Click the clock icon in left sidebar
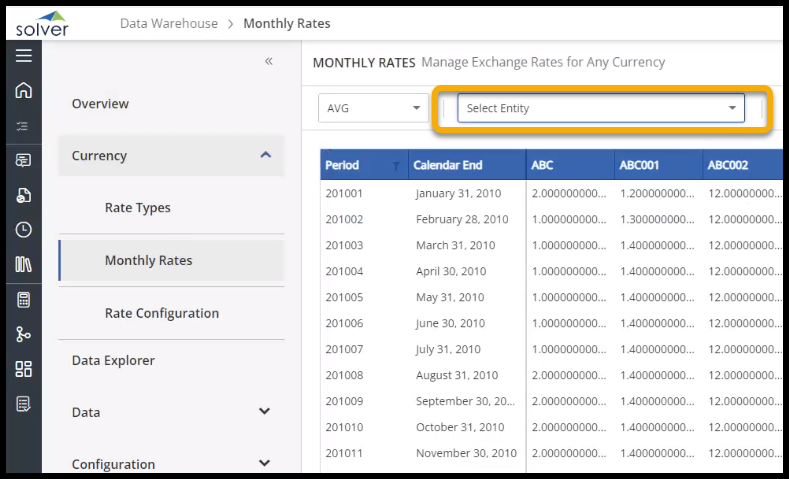789x479 pixels. 23,230
